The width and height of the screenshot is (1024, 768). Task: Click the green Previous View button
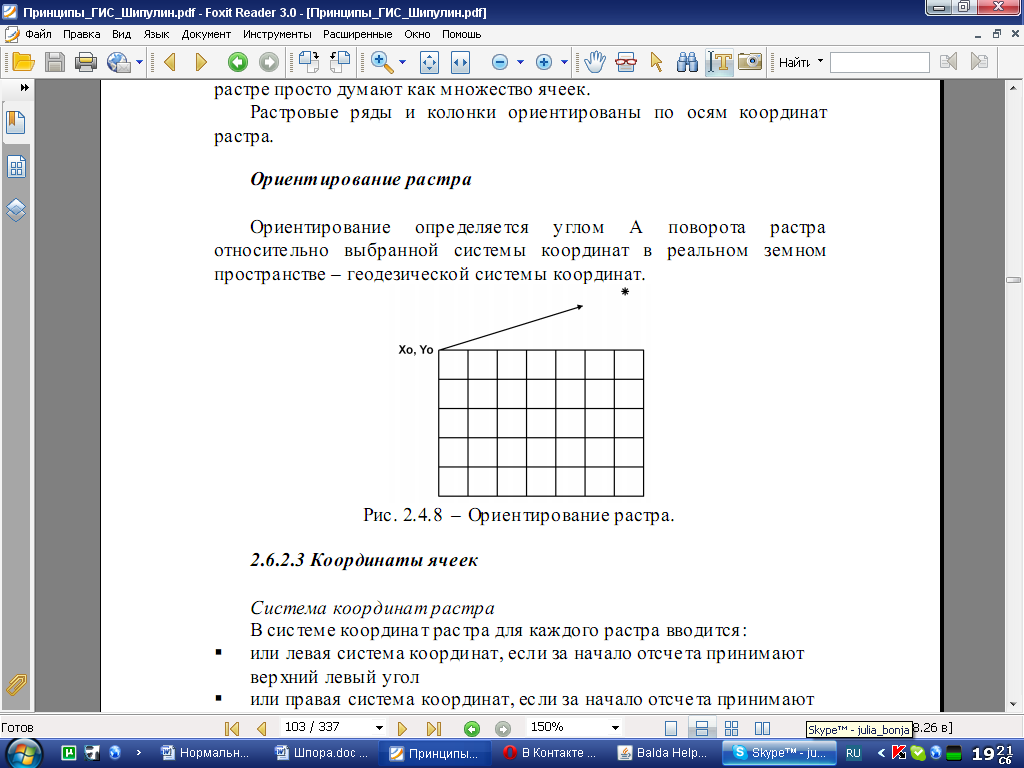(238, 62)
